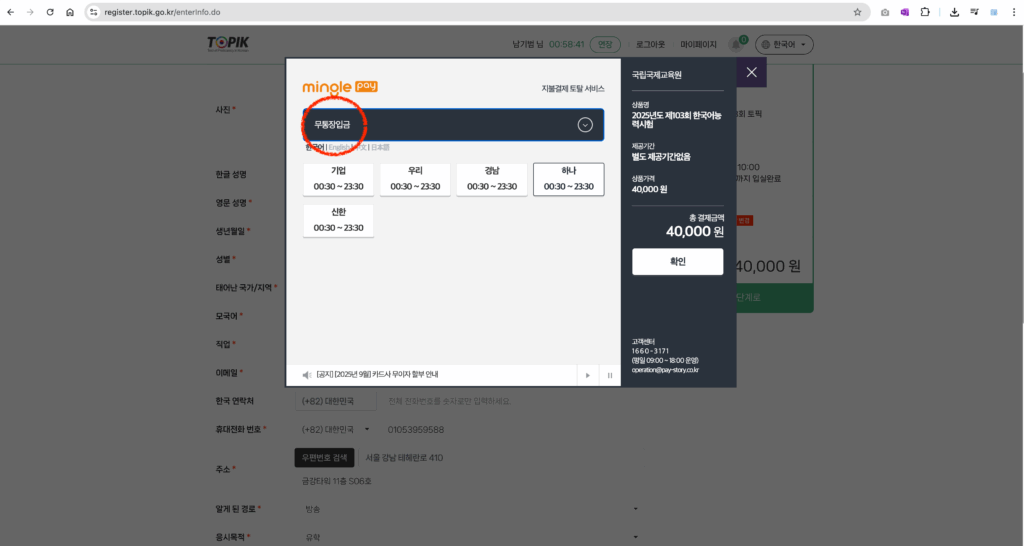Select 하나 bank option

point(569,179)
